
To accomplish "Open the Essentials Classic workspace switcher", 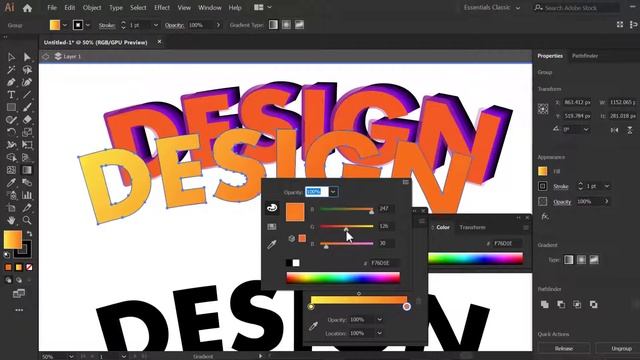I will pos(492,7).
